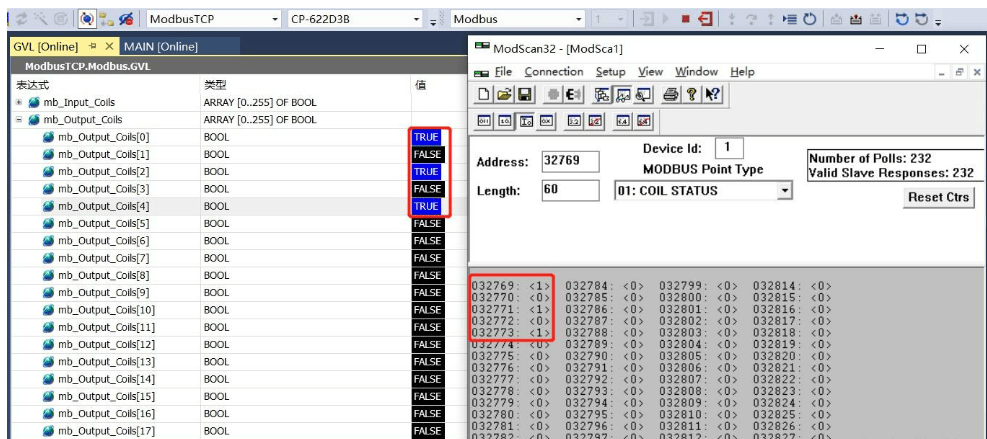Click the context help arrow-question icon
Image resolution: width=987 pixels, height=439 pixels.
coord(713,94)
